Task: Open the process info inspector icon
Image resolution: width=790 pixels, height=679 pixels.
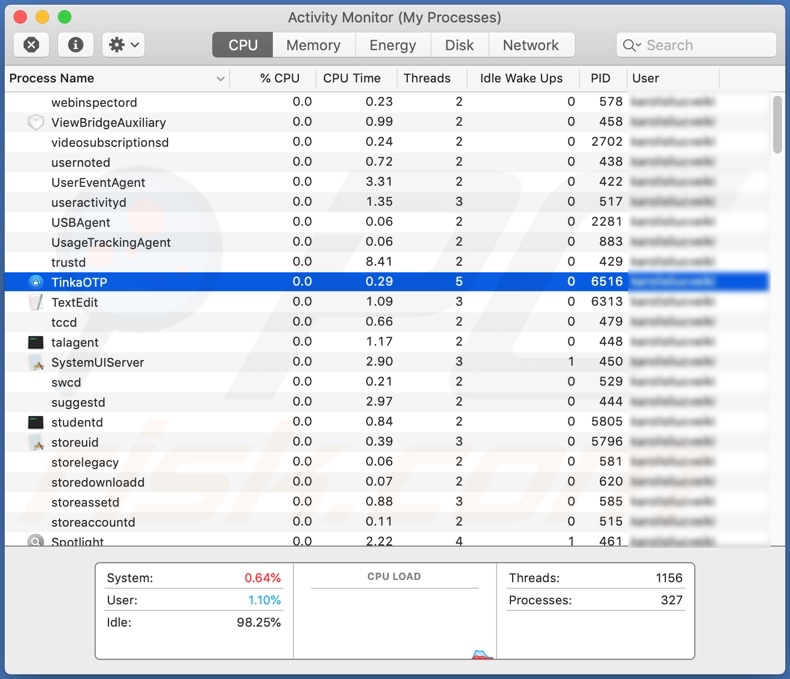Action: (76, 45)
